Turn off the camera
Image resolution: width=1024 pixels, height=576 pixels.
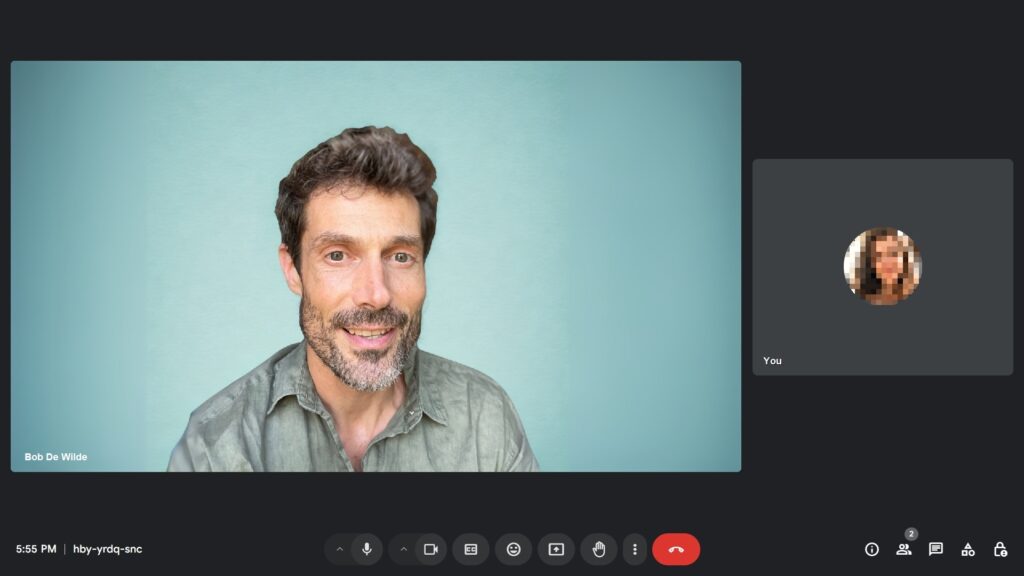pos(431,549)
